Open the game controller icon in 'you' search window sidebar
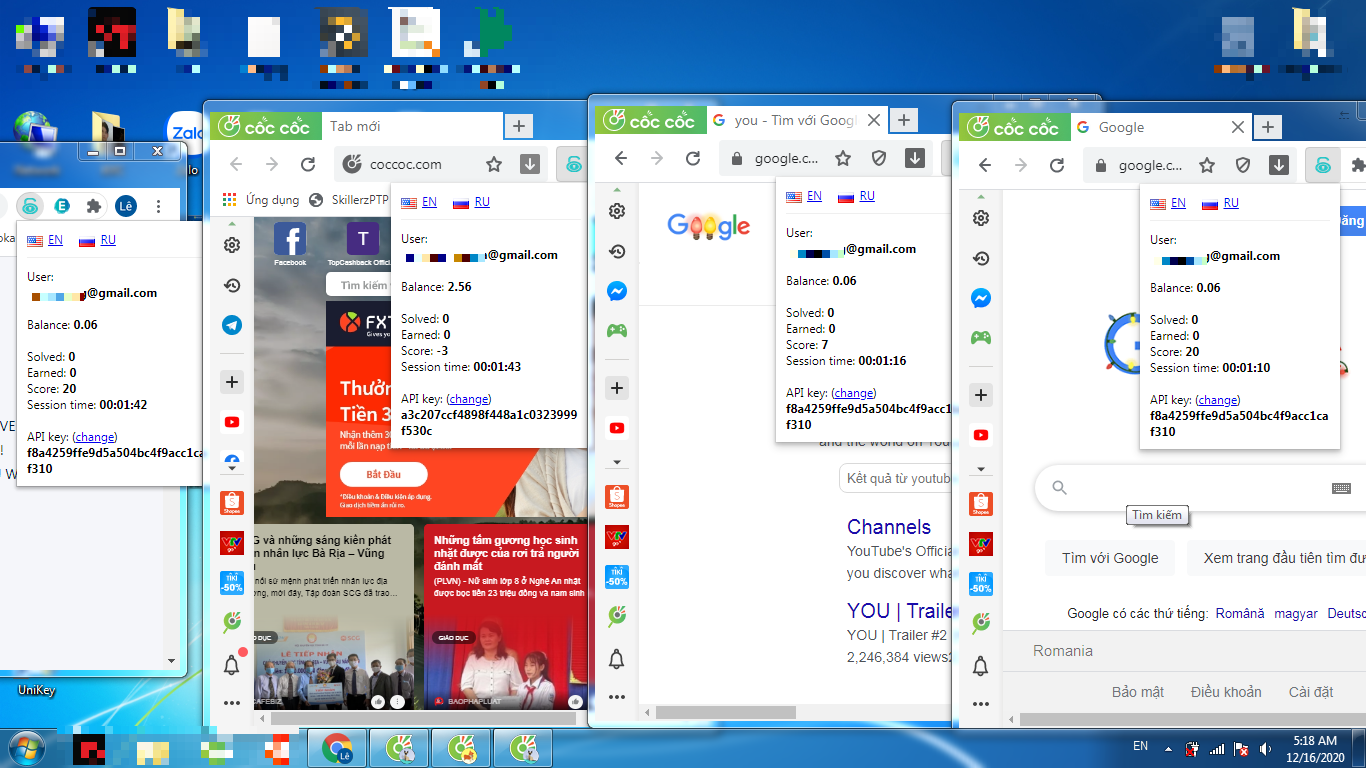The image size is (1366, 768). pos(617,331)
